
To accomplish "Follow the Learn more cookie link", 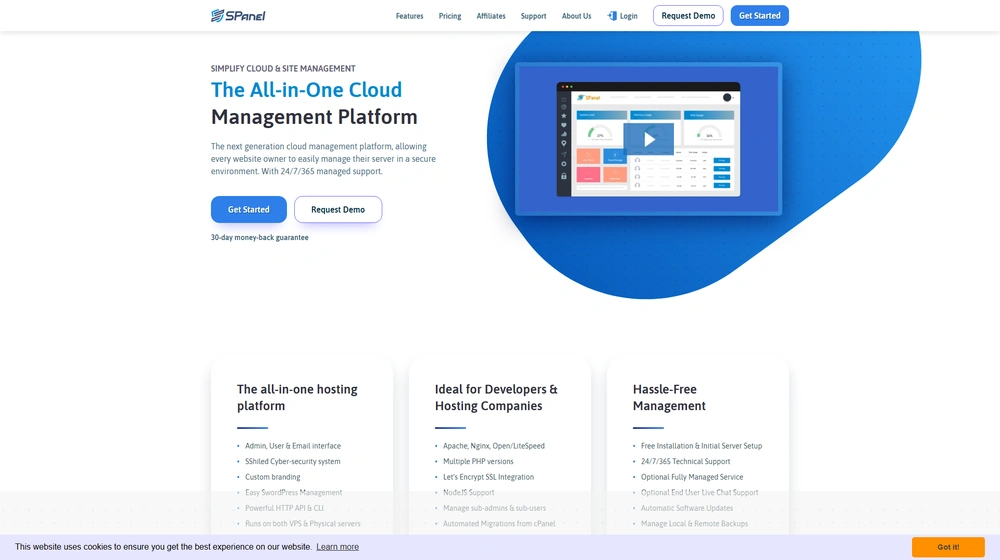I will (337, 547).
